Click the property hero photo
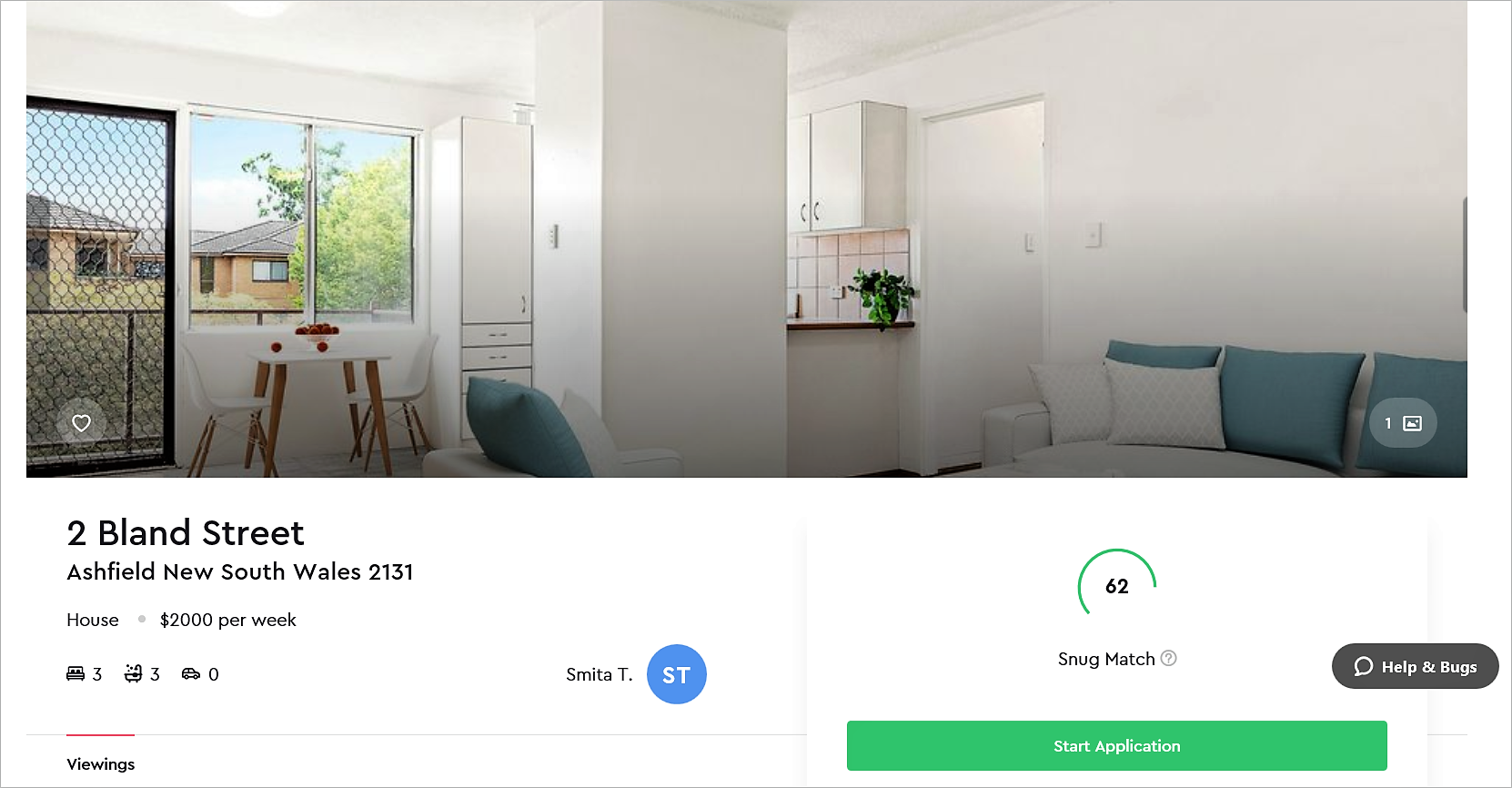 click(x=746, y=238)
